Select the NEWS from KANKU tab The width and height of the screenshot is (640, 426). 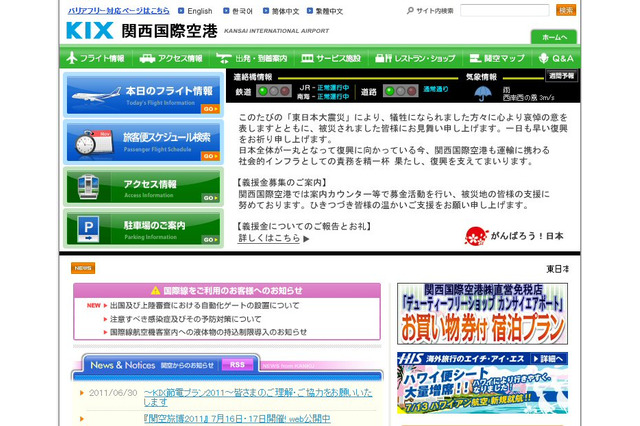(288, 366)
